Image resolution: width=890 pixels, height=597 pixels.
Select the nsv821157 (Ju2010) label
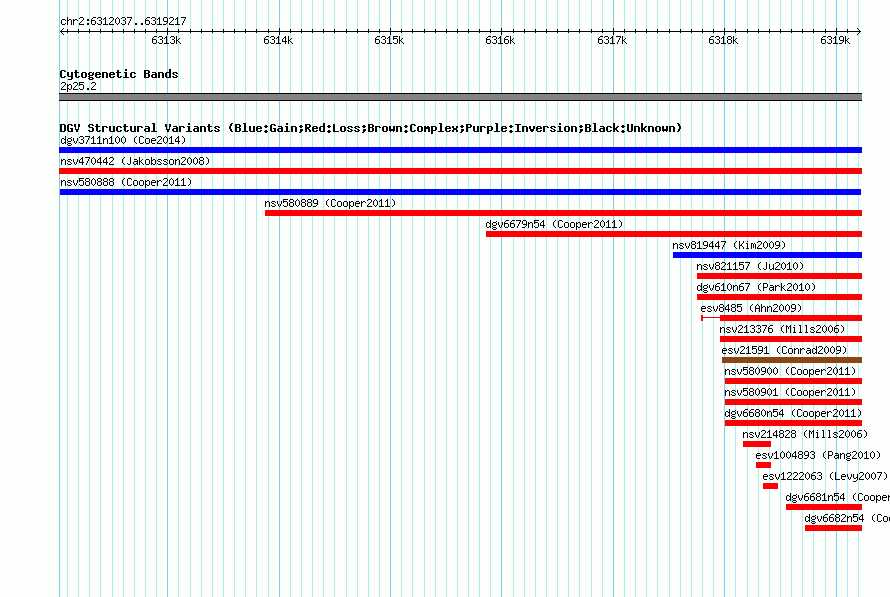[750, 266]
